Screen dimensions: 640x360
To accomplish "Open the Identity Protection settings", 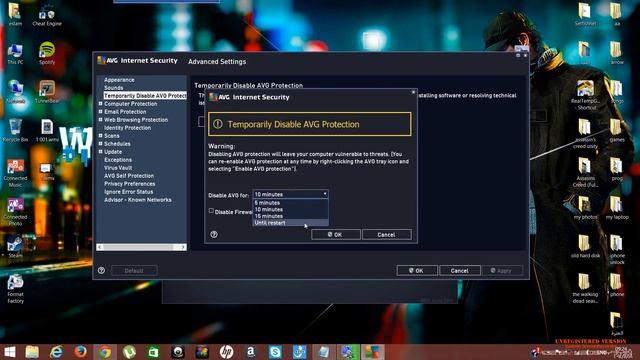I will click(x=127, y=128).
